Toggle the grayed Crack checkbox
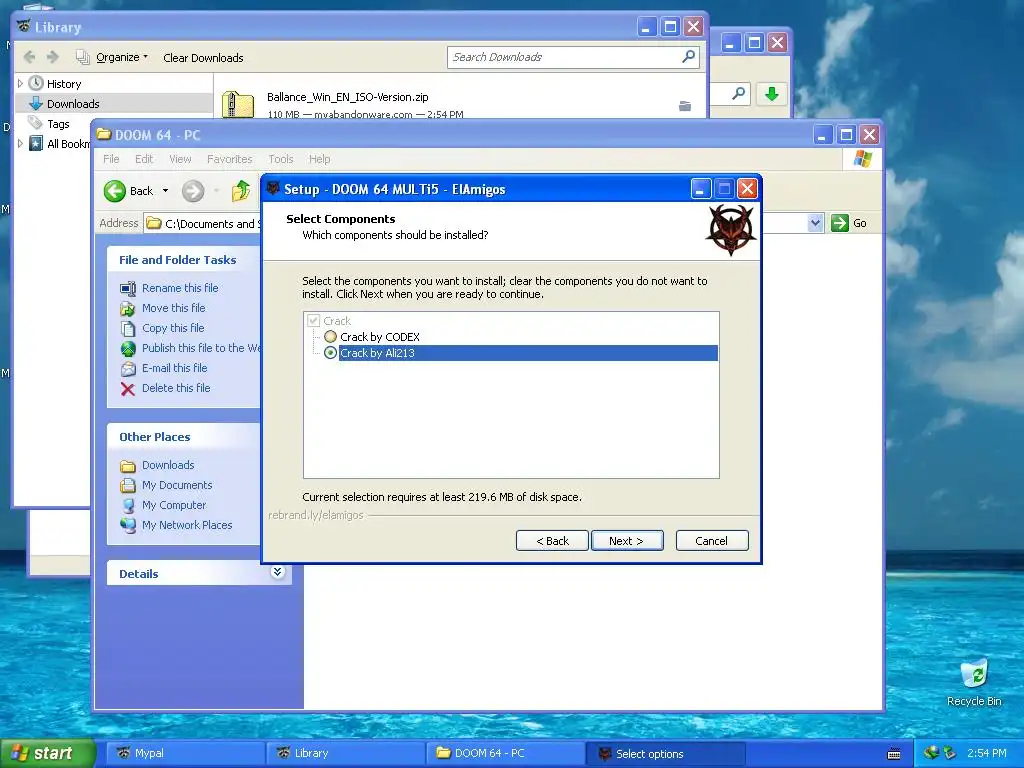 click(x=313, y=321)
